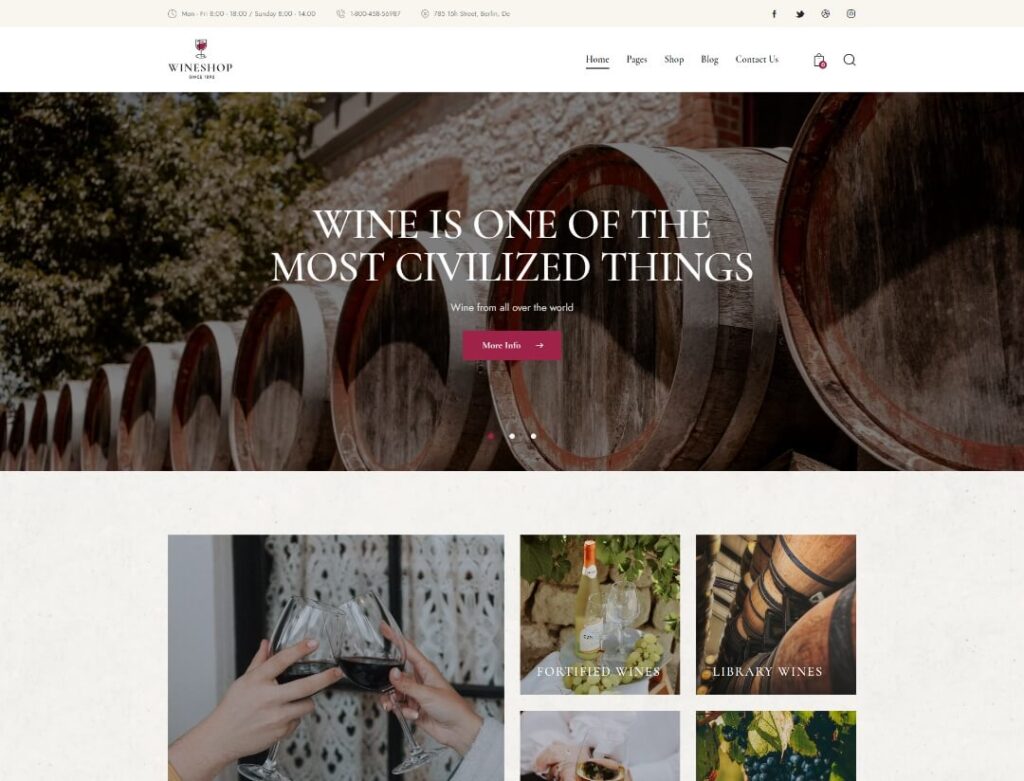Image resolution: width=1024 pixels, height=781 pixels.
Task: Select the third slider dot
Action: pos(534,436)
